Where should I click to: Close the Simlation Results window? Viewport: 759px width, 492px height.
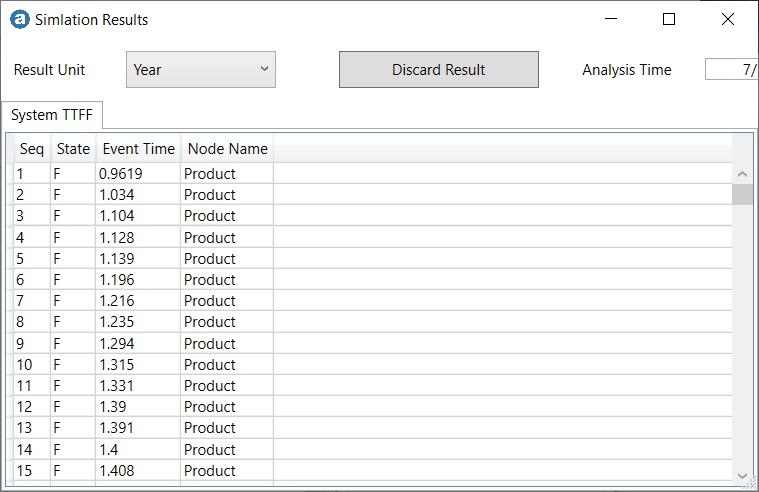tap(728, 19)
